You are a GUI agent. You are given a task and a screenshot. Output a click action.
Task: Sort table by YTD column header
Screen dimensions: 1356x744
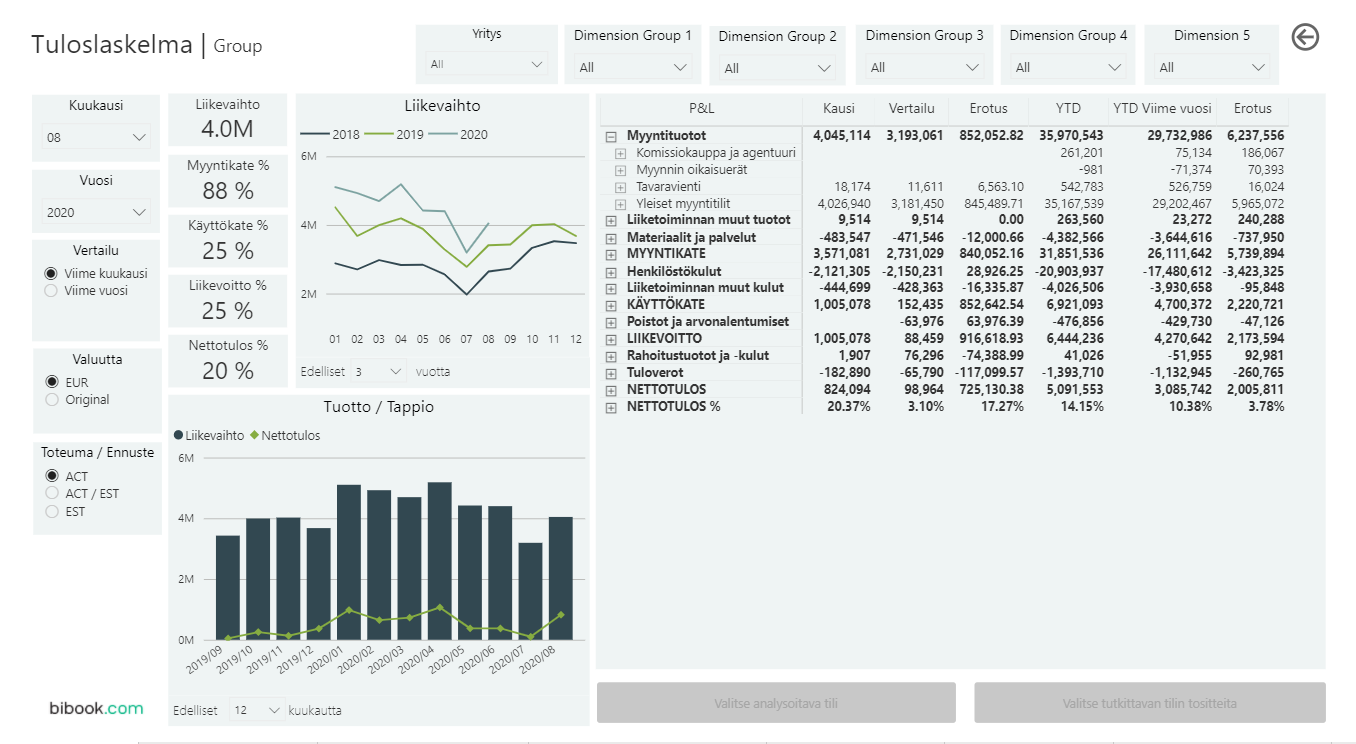pos(1067,108)
